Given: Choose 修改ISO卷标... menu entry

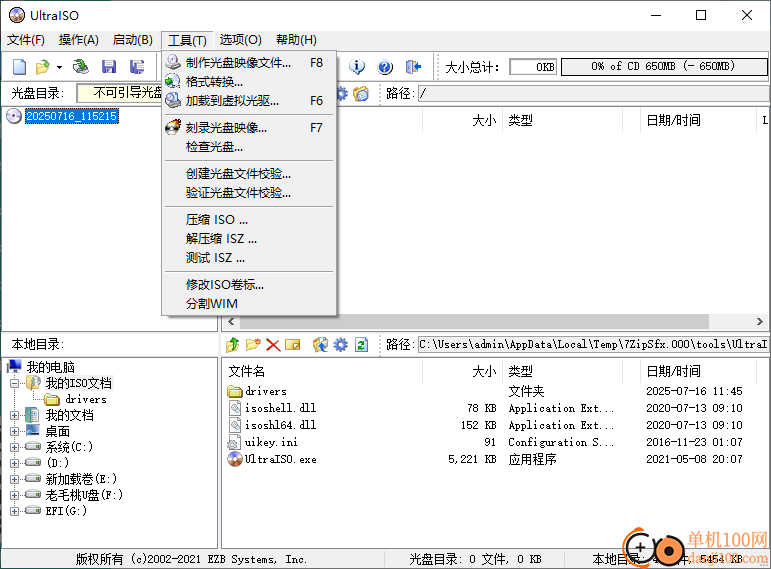Looking at the screenshot, I should [249, 284].
